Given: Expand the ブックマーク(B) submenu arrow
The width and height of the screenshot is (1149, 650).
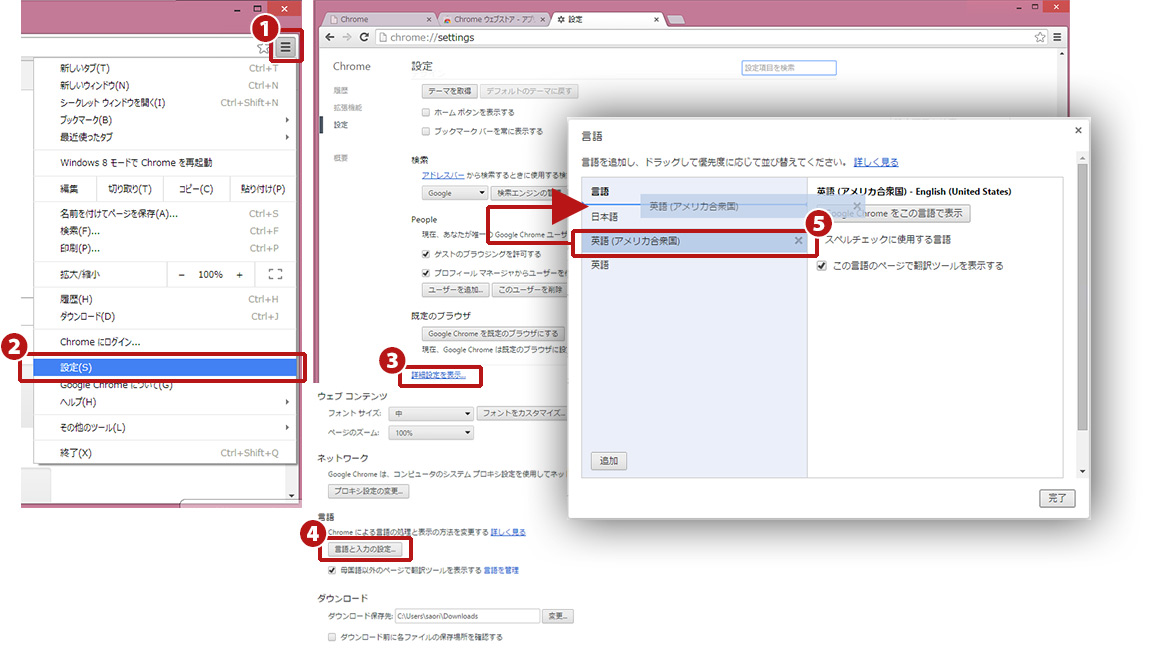Looking at the screenshot, I should click(x=287, y=120).
